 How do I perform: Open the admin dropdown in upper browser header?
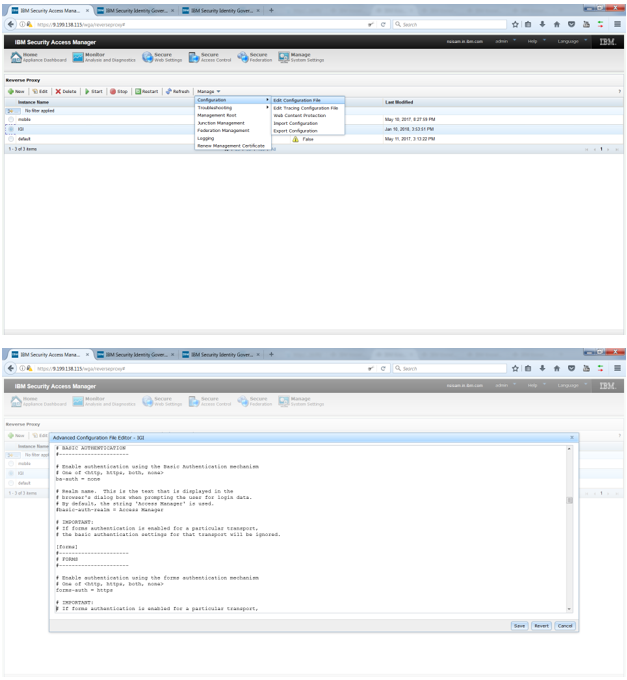506,41
